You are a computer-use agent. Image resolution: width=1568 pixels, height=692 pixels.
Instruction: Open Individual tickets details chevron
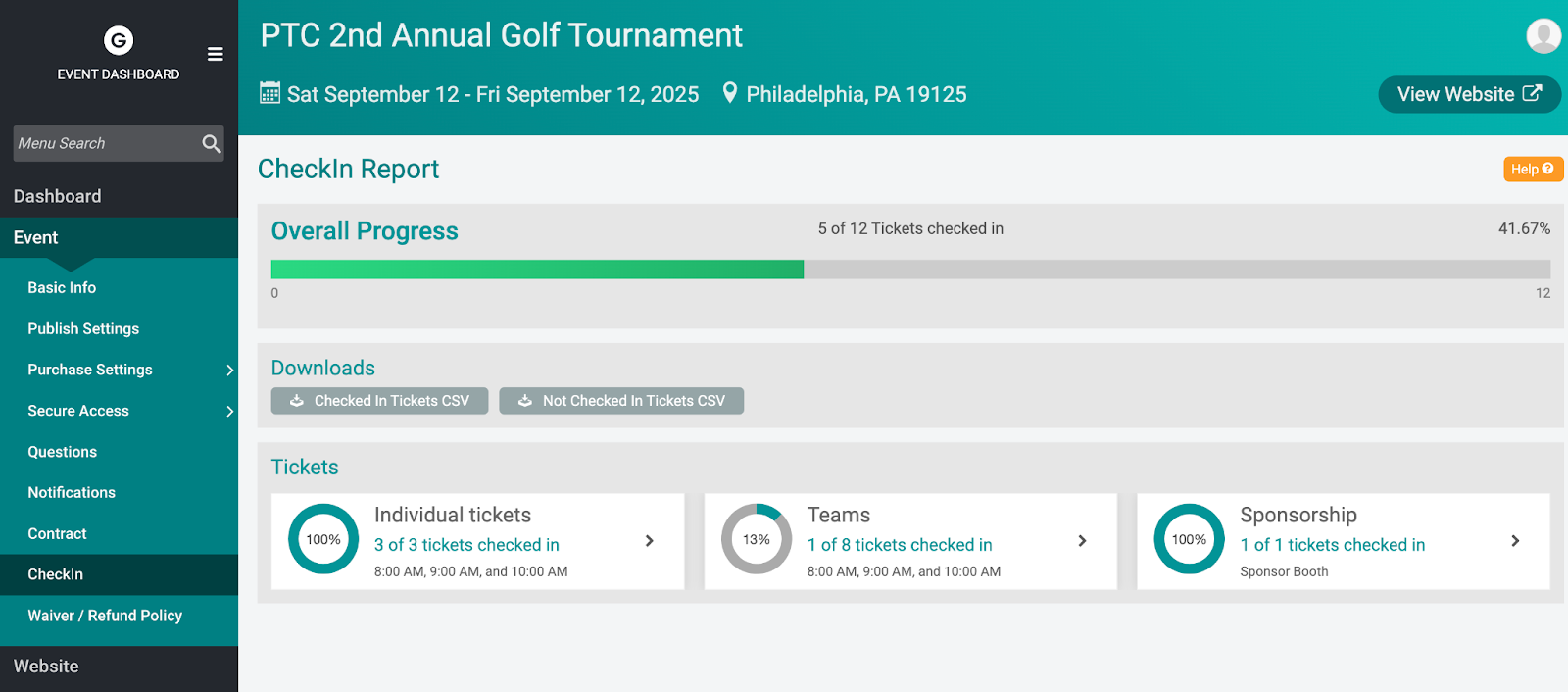[649, 541]
